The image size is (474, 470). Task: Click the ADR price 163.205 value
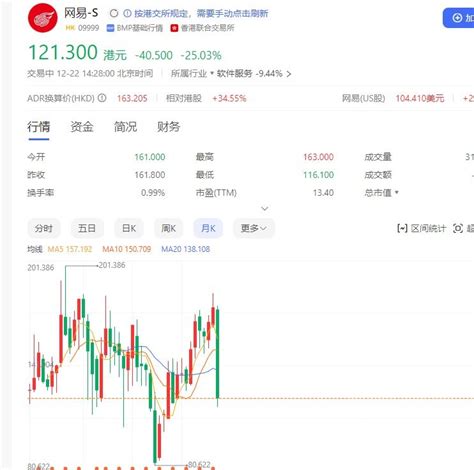[x=132, y=98]
